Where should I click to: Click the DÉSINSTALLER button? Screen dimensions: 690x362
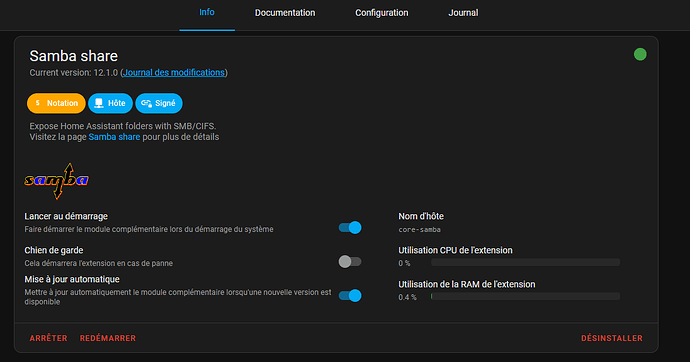tap(612, 338)
